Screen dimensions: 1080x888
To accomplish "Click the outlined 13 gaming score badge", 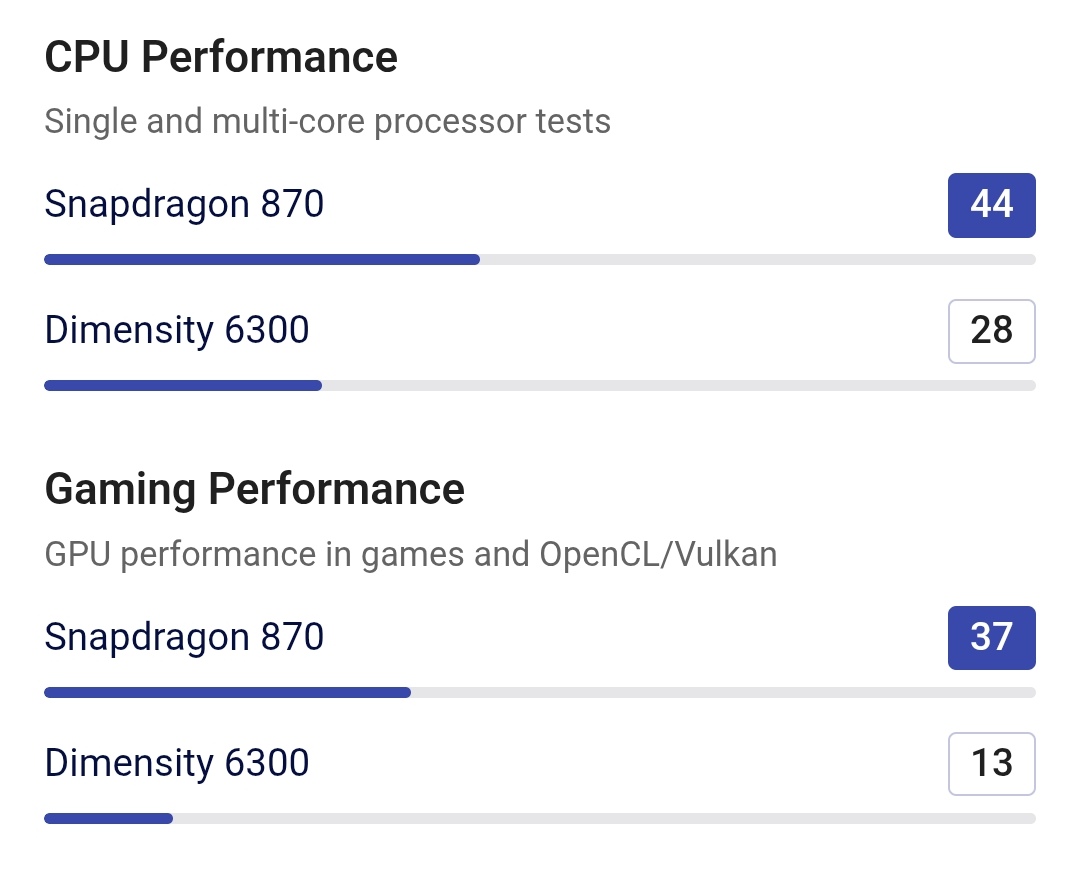I will point(991,764).
